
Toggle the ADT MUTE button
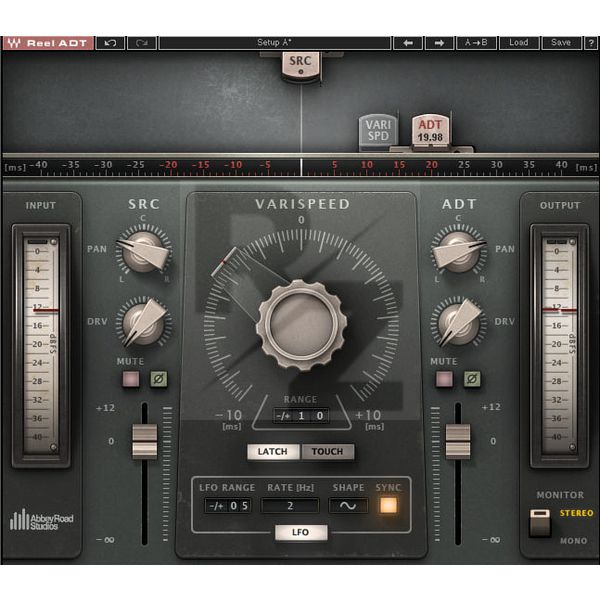click(x=444, y=379)
